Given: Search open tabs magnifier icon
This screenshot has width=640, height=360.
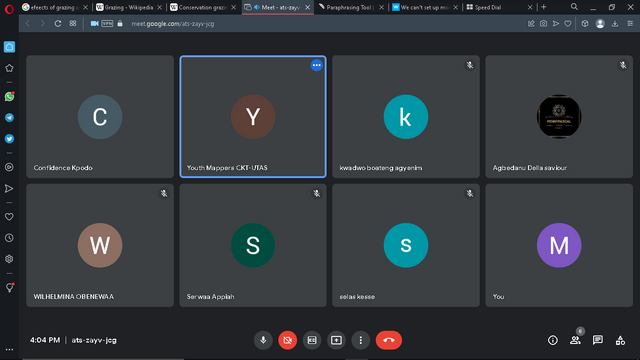Looking at the screenshot, I should (x=574, y=7).
